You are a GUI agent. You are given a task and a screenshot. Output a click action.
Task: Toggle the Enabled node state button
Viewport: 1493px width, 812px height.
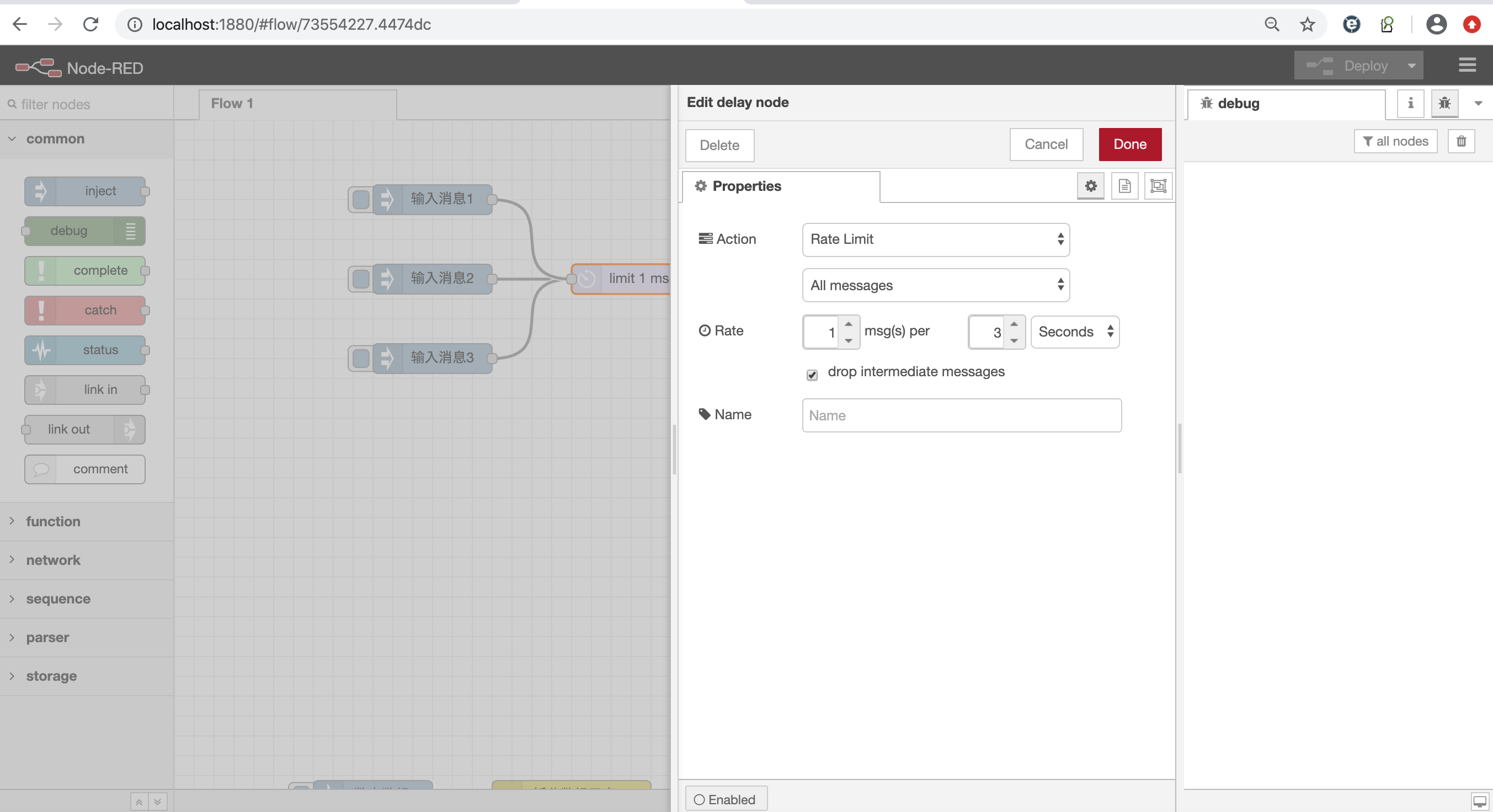pos(726,799)
